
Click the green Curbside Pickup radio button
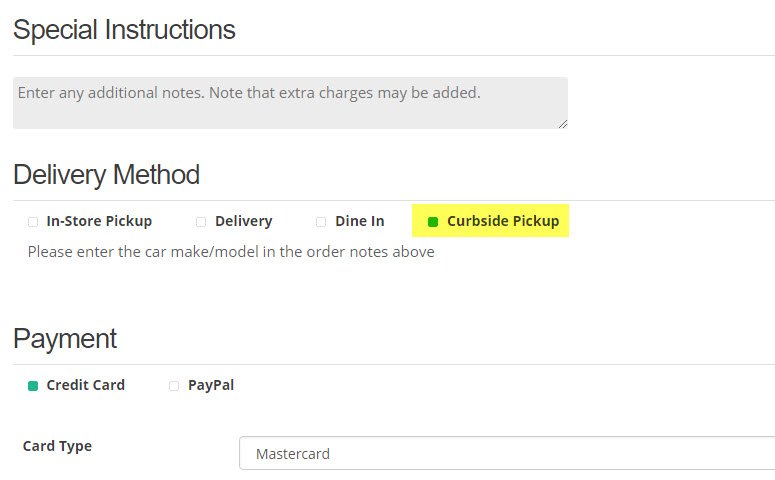(x=433, y=221)
